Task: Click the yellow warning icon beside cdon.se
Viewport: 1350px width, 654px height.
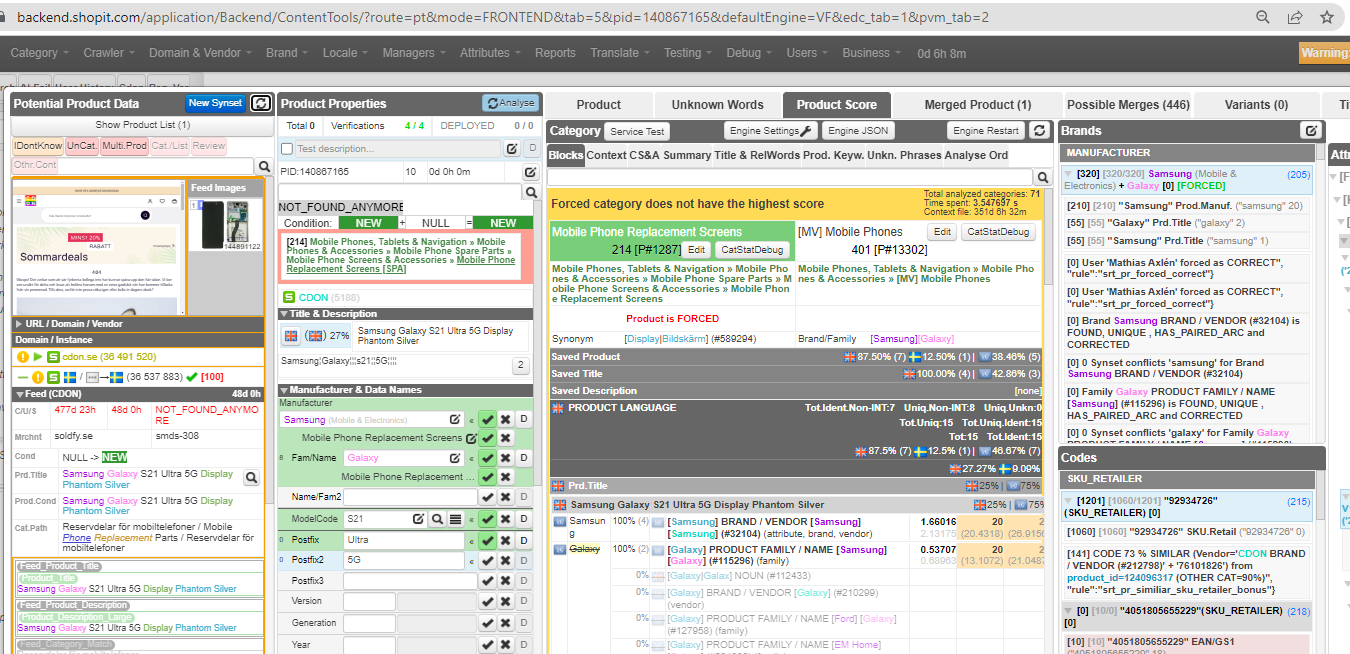Action: click(23, 357)
